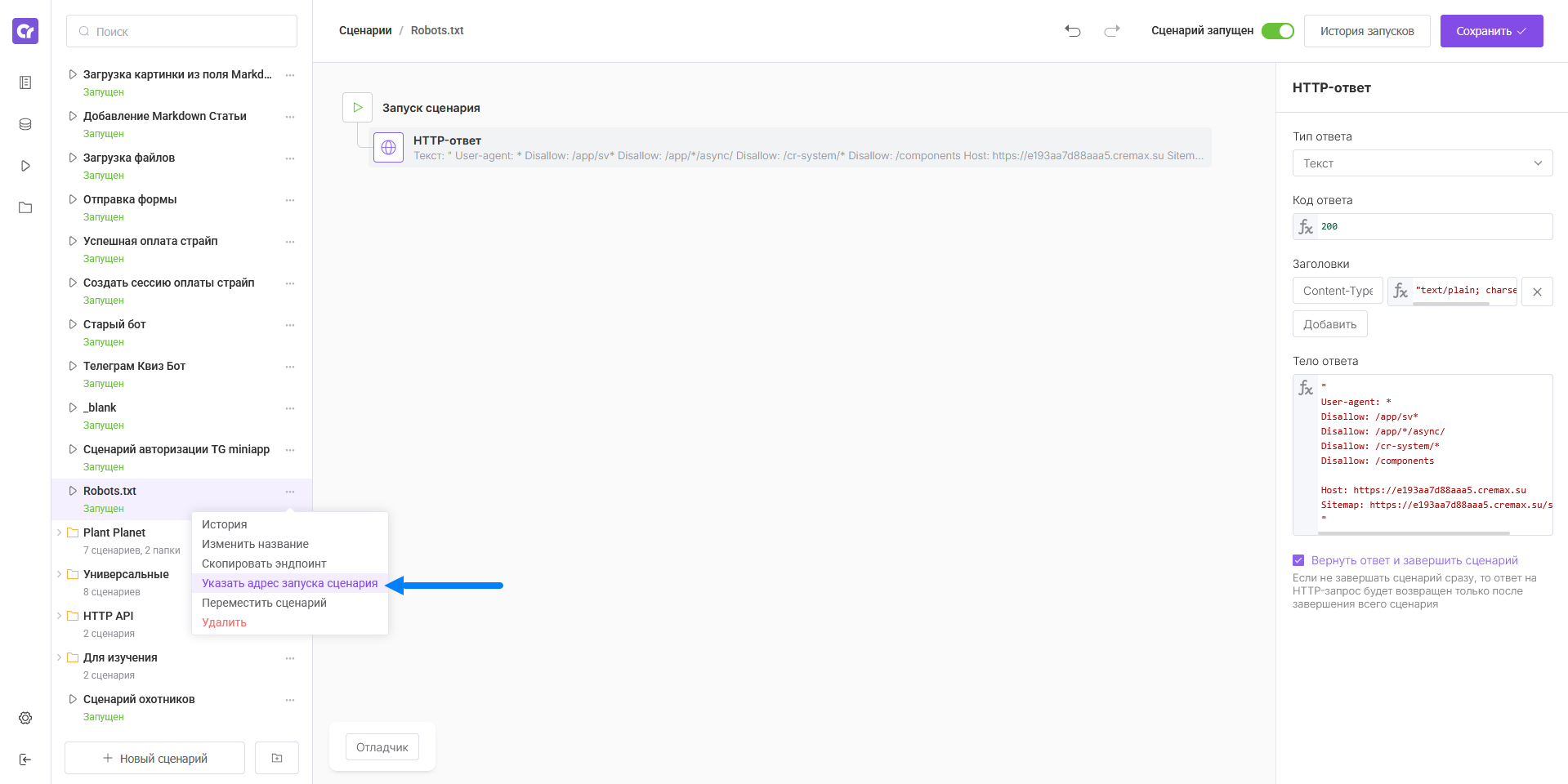Open settings gear in left sidebar
1568x784 pixels.
[25, 718]
